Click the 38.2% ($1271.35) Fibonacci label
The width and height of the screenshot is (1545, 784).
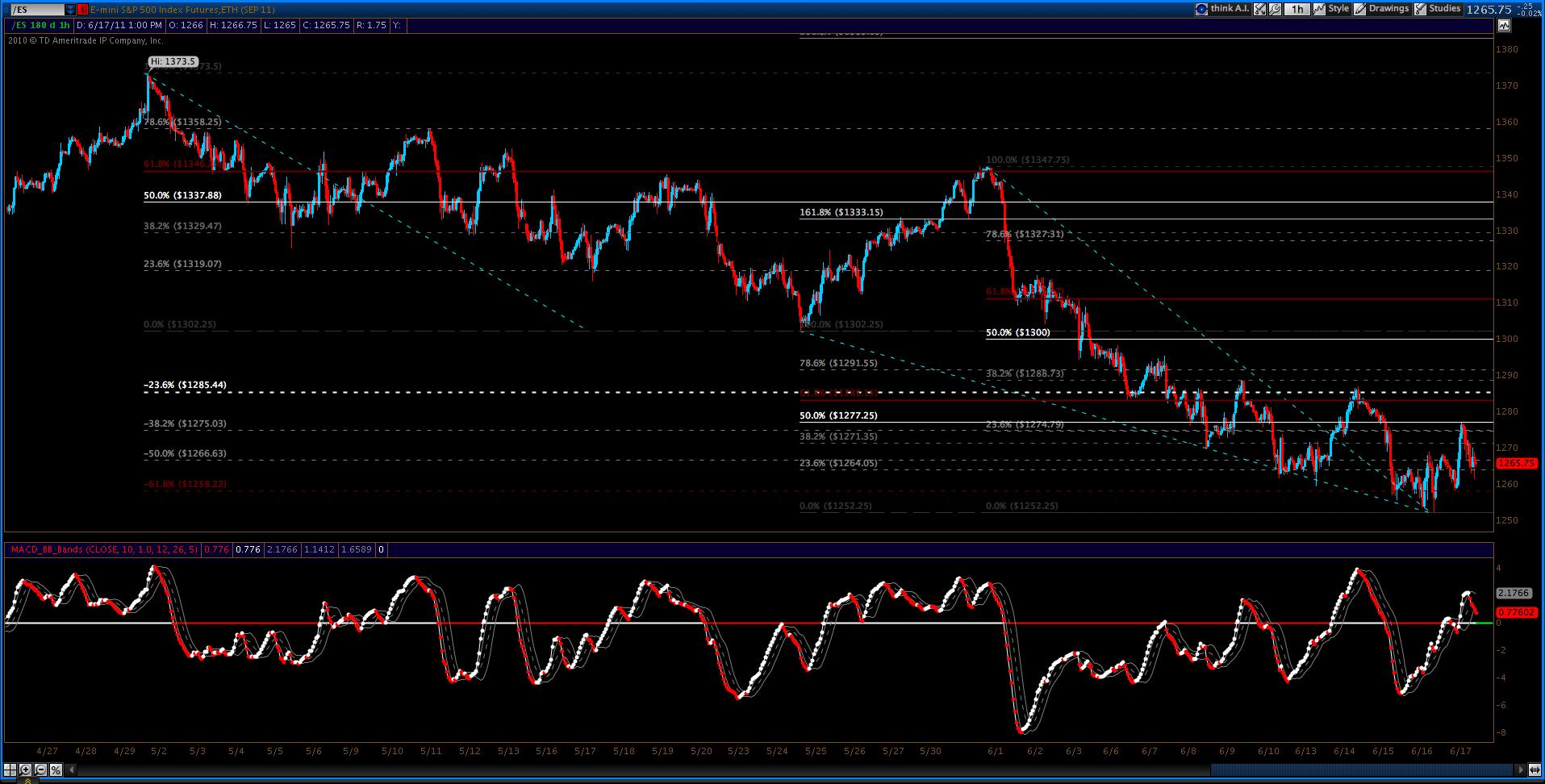(x=838, y=436)
